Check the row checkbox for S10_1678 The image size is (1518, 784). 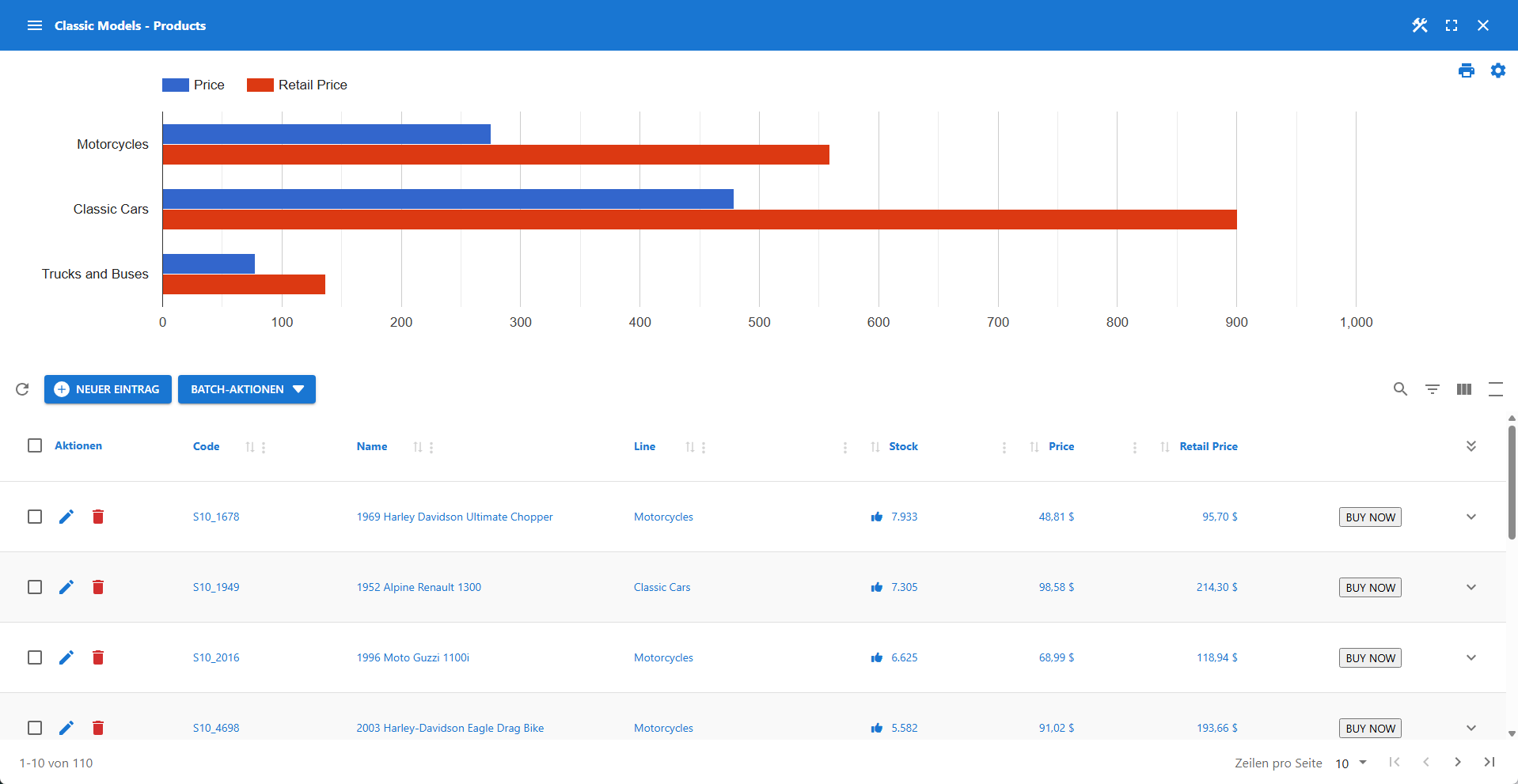click(35, 517)
